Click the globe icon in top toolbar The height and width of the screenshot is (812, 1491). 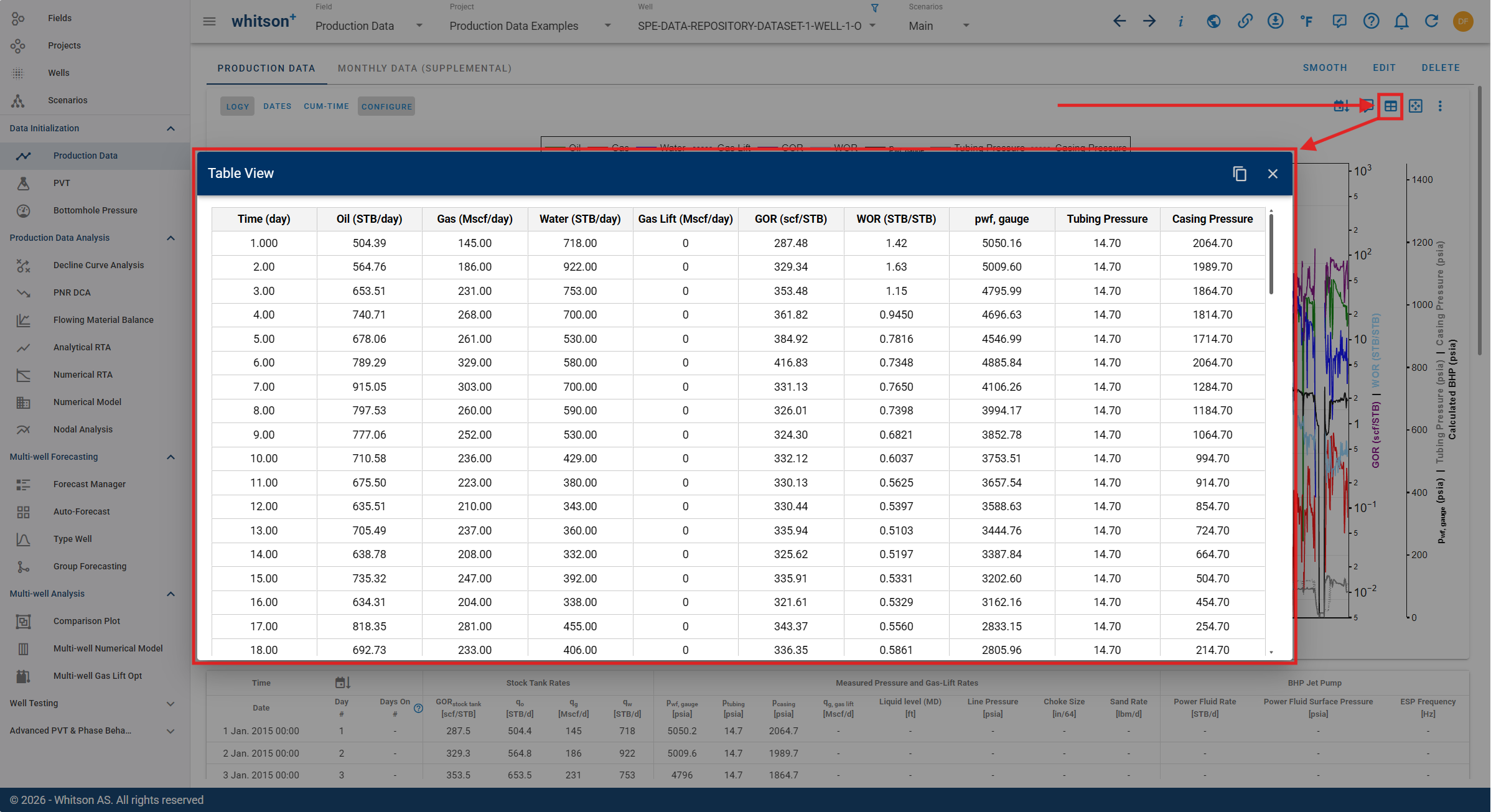click(x=1213, y=22)
